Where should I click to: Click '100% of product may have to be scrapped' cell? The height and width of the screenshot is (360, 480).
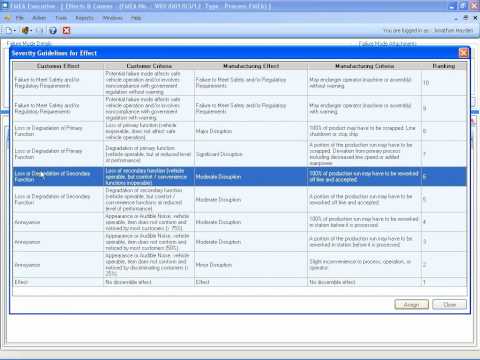click(x=364, y=131)
